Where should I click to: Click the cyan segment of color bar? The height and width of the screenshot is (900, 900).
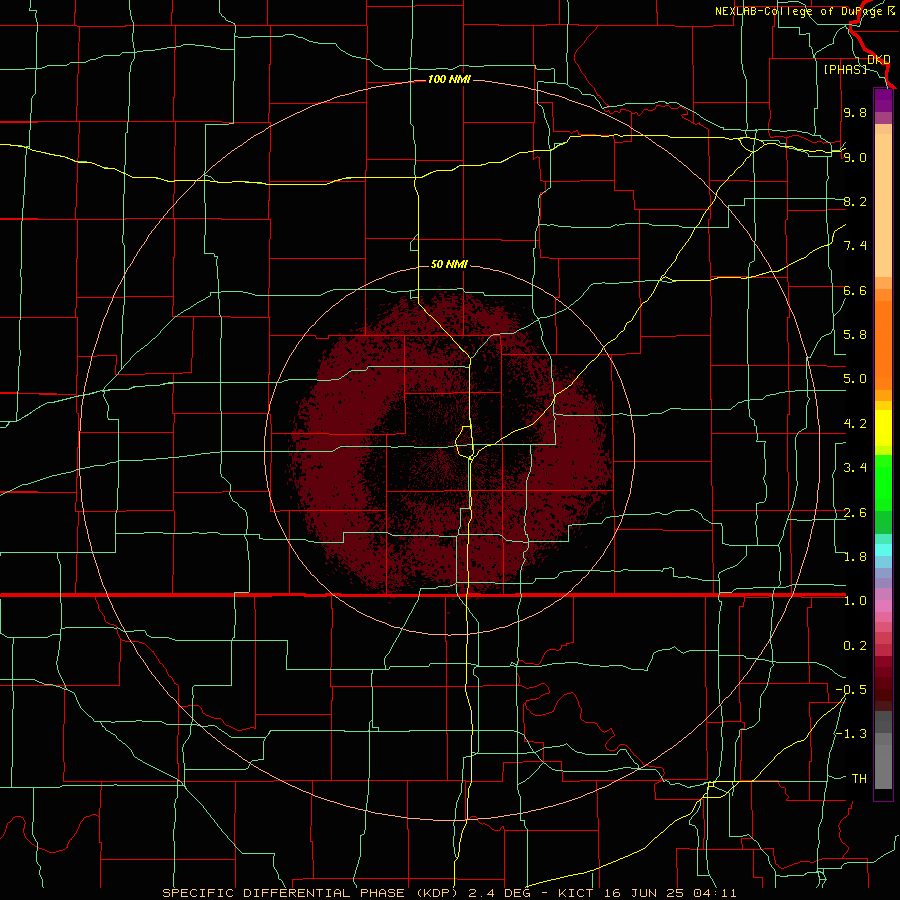[x=883, y=550]
